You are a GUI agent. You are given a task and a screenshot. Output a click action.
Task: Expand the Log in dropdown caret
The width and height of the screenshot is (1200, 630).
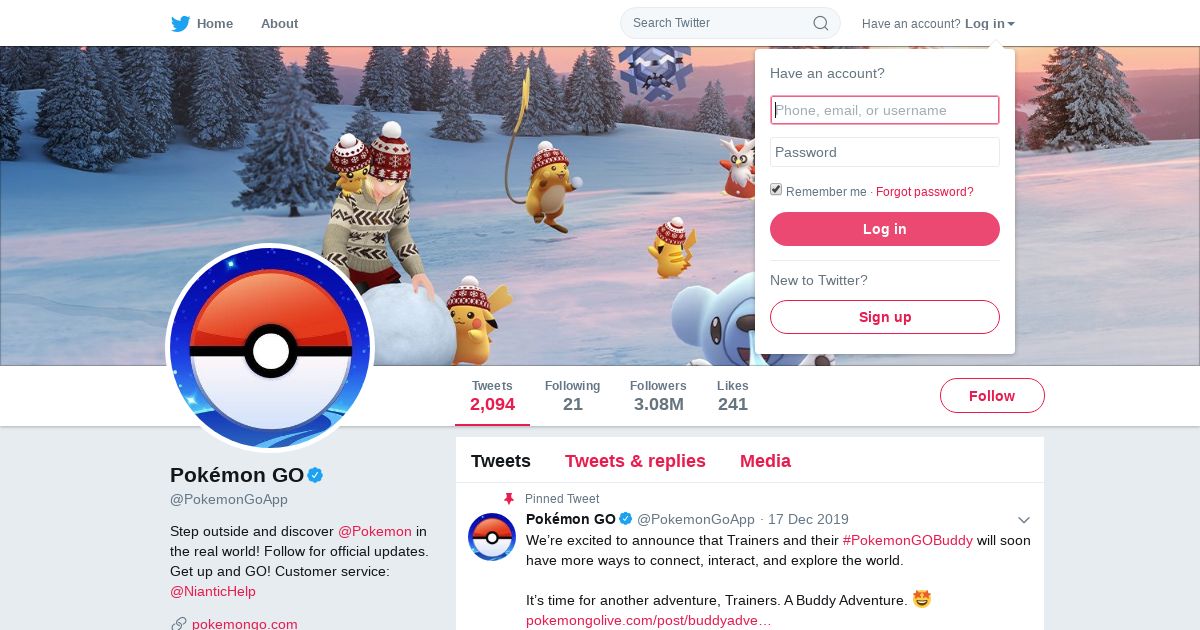1011,24
